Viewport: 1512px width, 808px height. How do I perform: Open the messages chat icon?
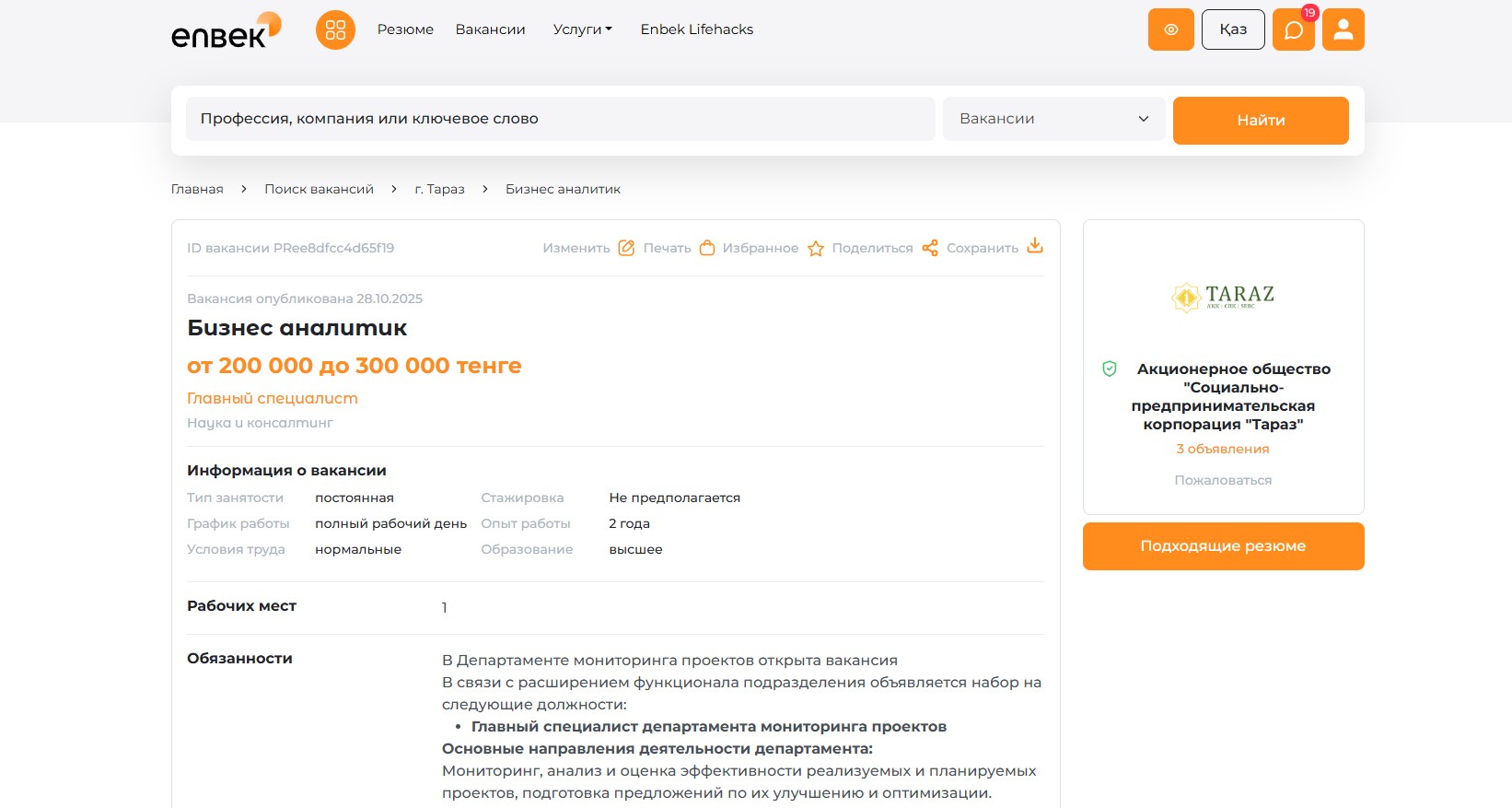point(1293,29)
